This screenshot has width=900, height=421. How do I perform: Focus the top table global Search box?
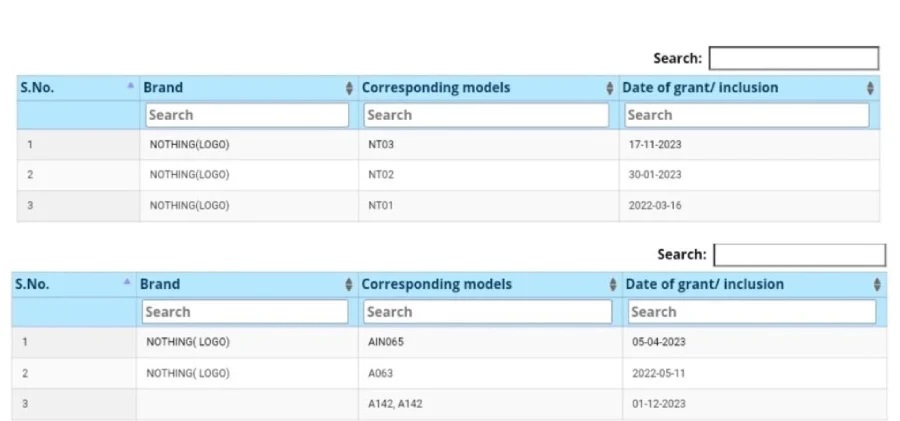click(794, 58)
